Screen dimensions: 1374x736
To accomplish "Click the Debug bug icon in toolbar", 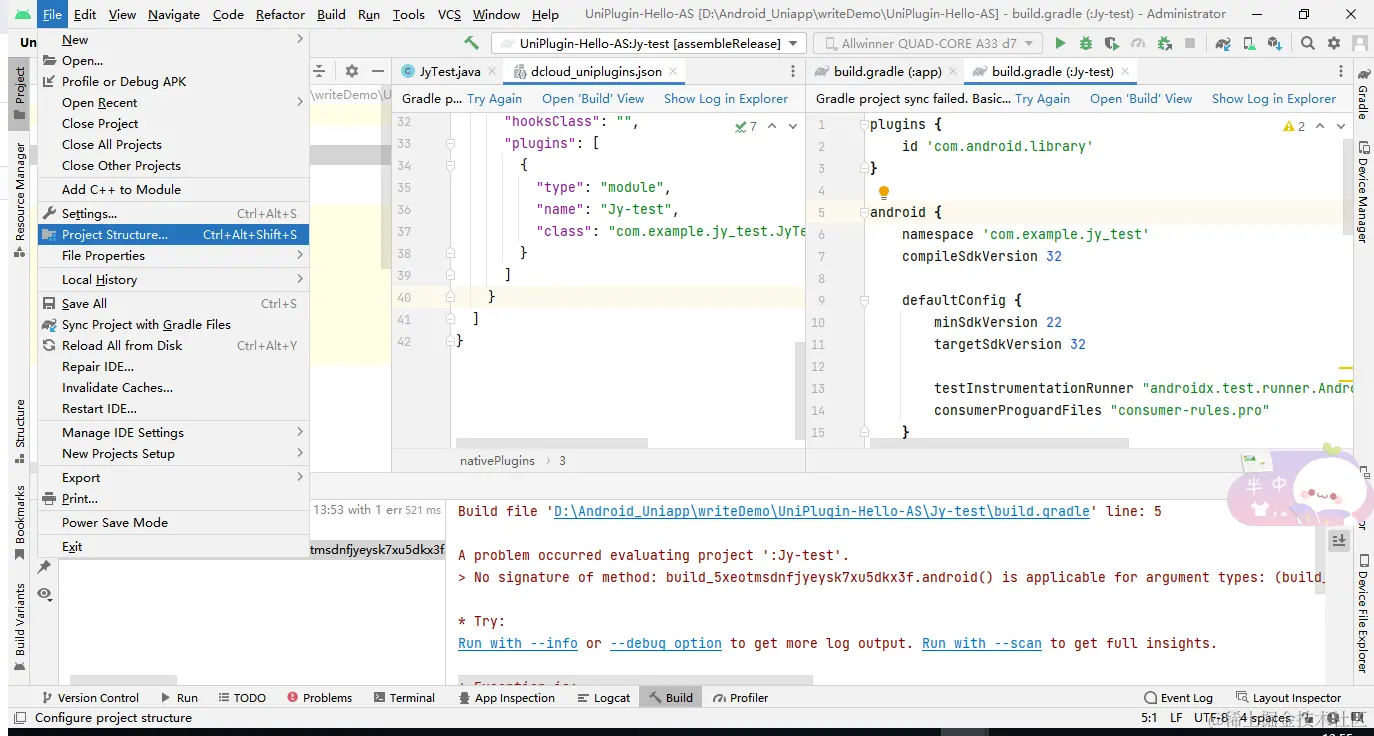I will pyautogui.click(x=1086, y=43).
